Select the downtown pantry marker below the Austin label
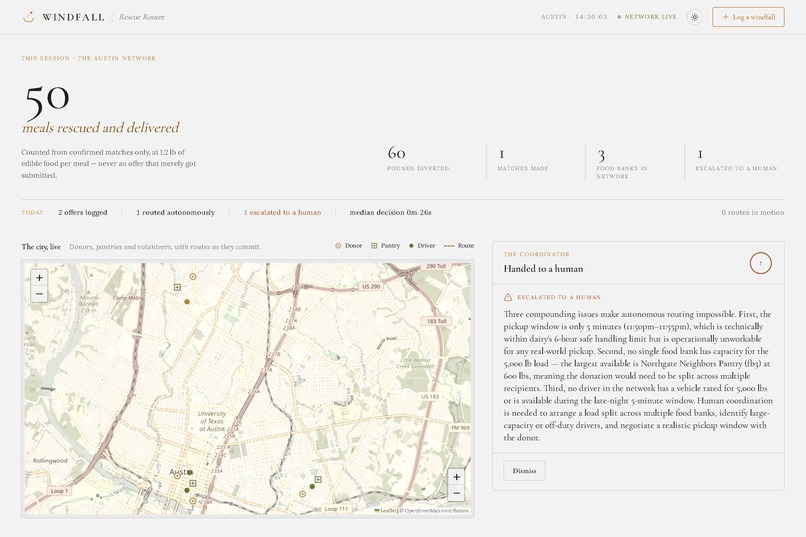The height and width of the screenshot is (537, 806). click(193, 483)
